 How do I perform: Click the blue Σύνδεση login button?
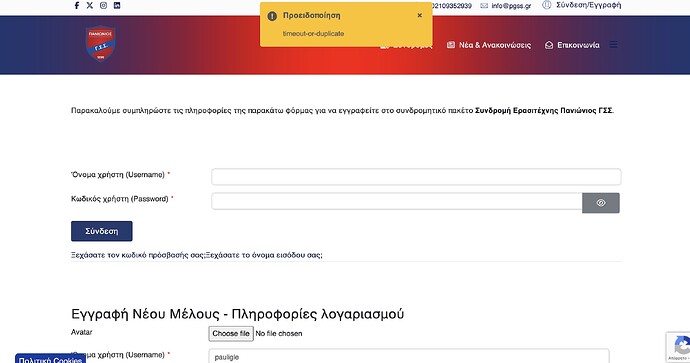102,231
